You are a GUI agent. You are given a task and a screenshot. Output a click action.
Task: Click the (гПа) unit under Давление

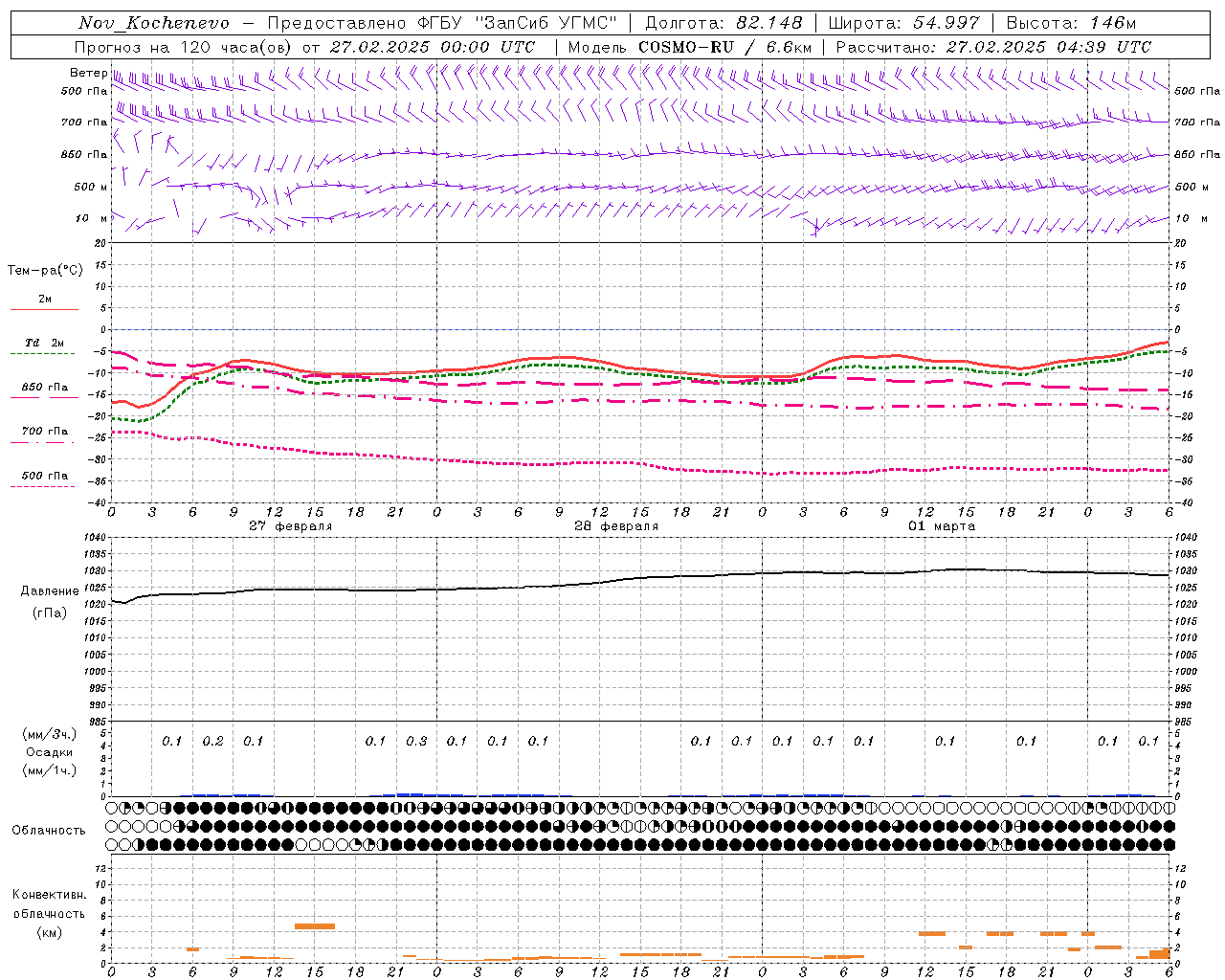tap(49, 612)
